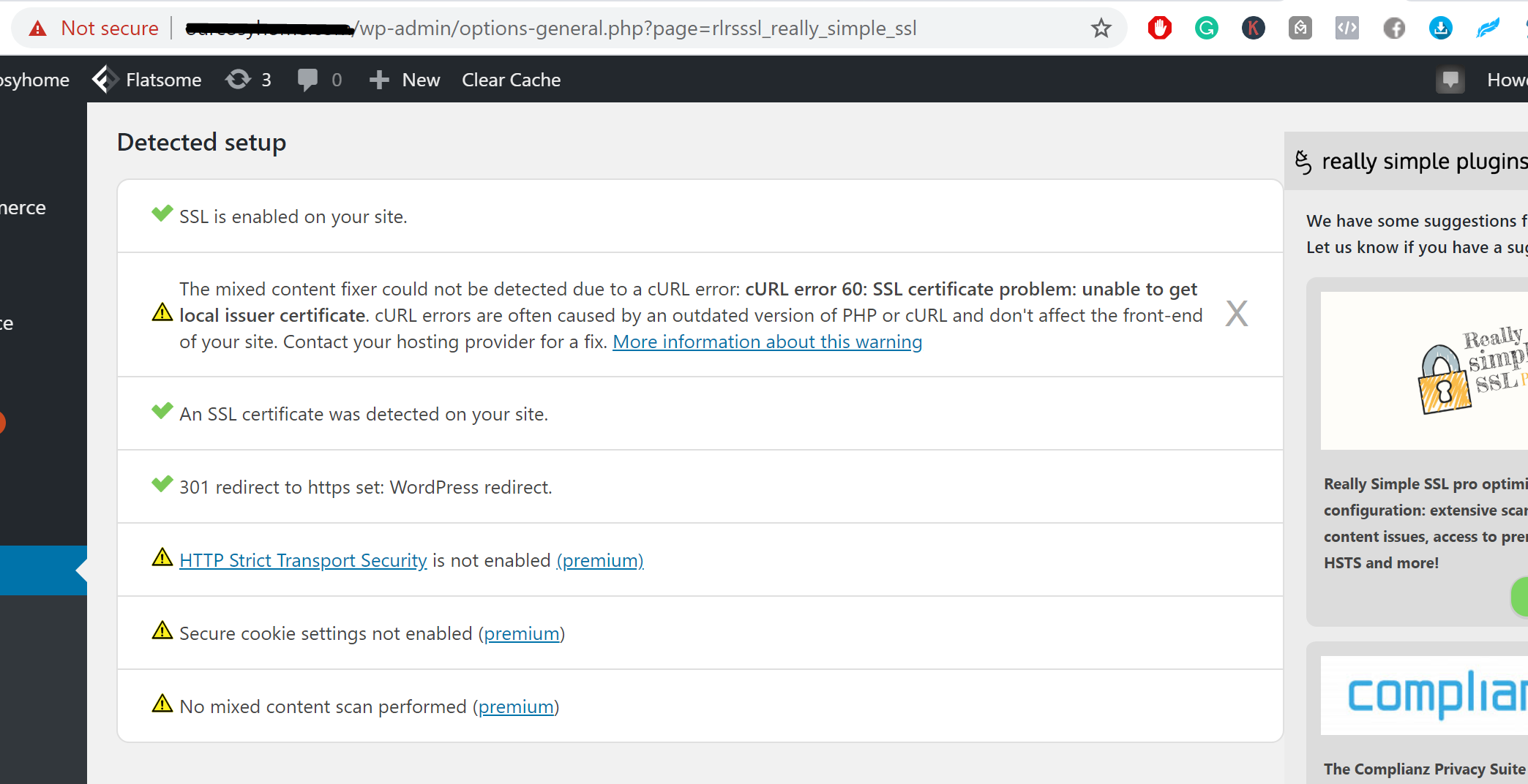Open the blue wing extension icon
Viewport: 1528px width, 784px height.
1488,29
